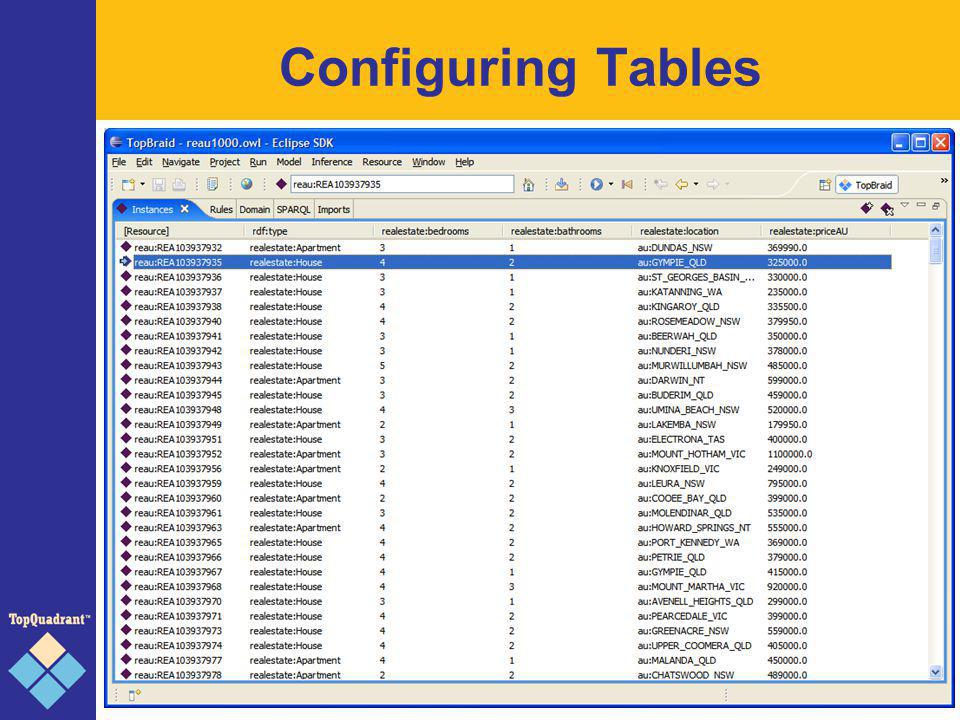
Task: Click the diamond icon for reau:REA103937960
Action: point(126,497)
